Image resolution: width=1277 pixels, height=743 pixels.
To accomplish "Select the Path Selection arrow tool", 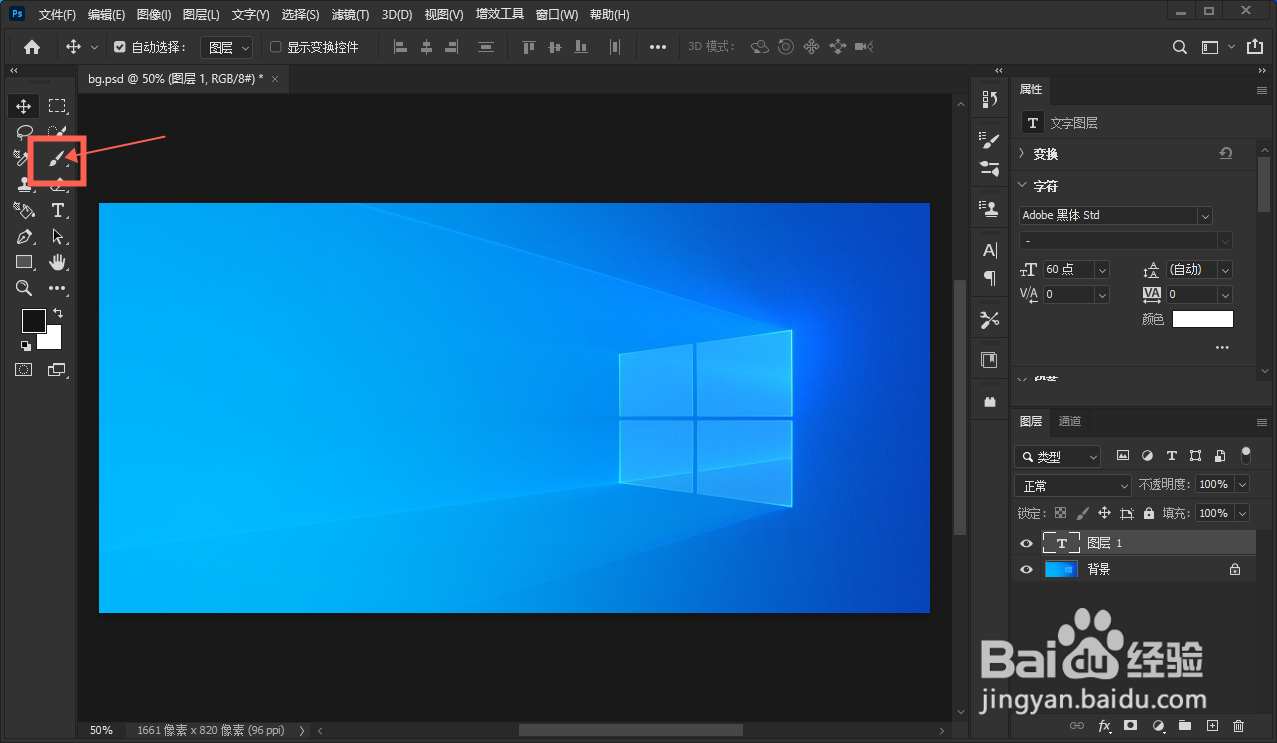I will [58, 236].
